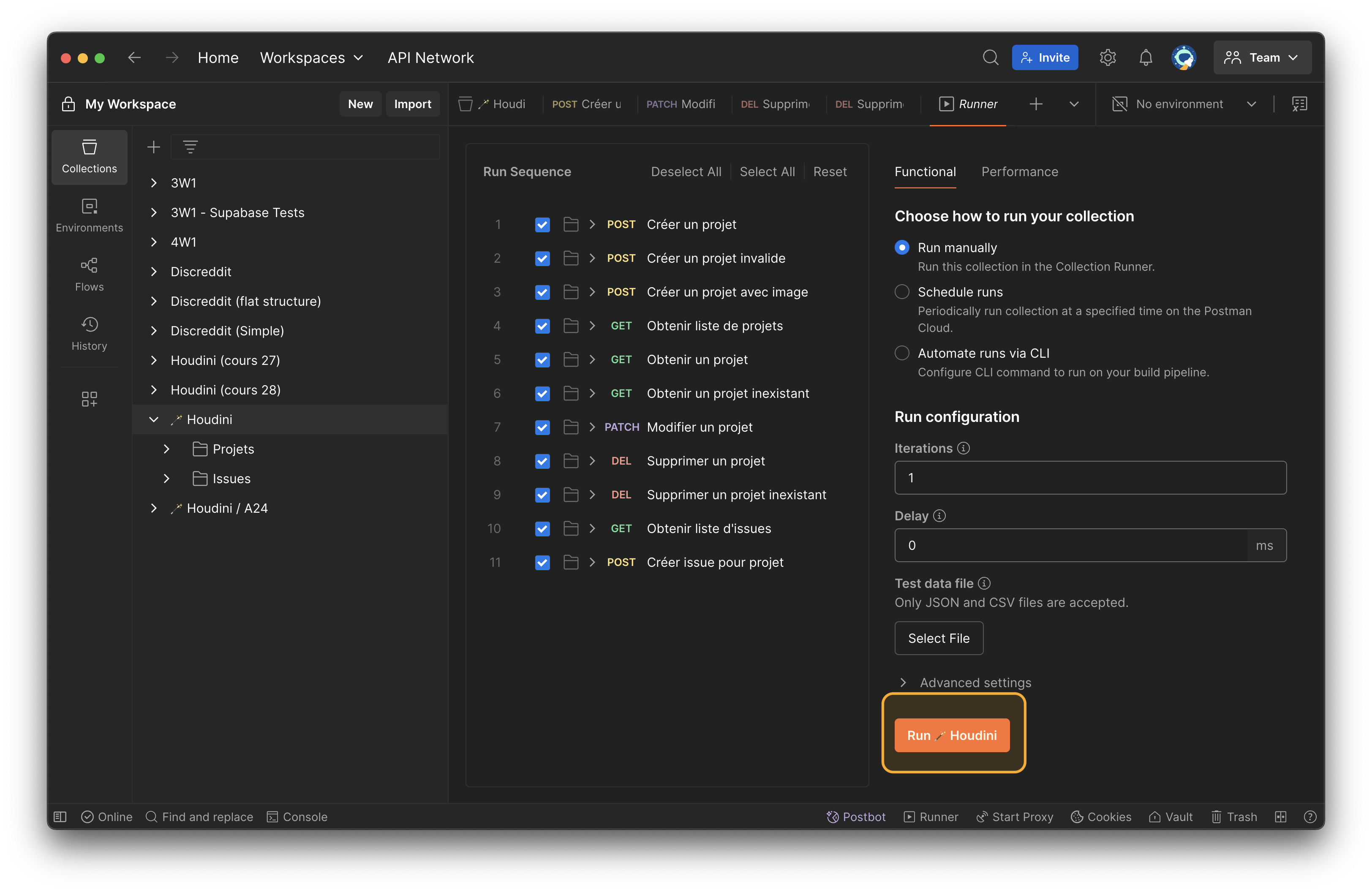1372x892 pixels.
Task: Click Deselect All in Run Sequence
Action: point(686,172)
